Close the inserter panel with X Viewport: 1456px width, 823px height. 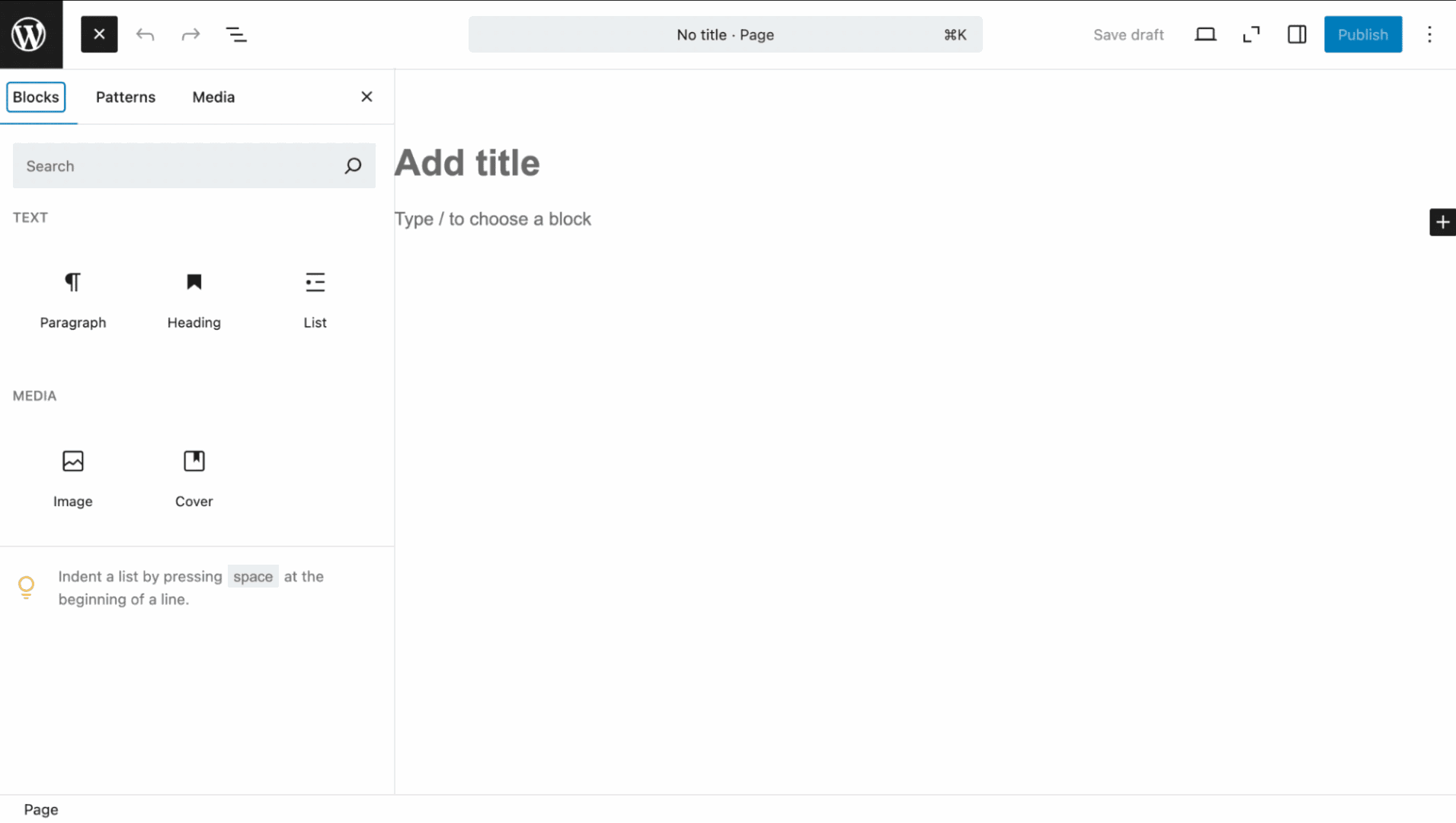pos(366,97)
